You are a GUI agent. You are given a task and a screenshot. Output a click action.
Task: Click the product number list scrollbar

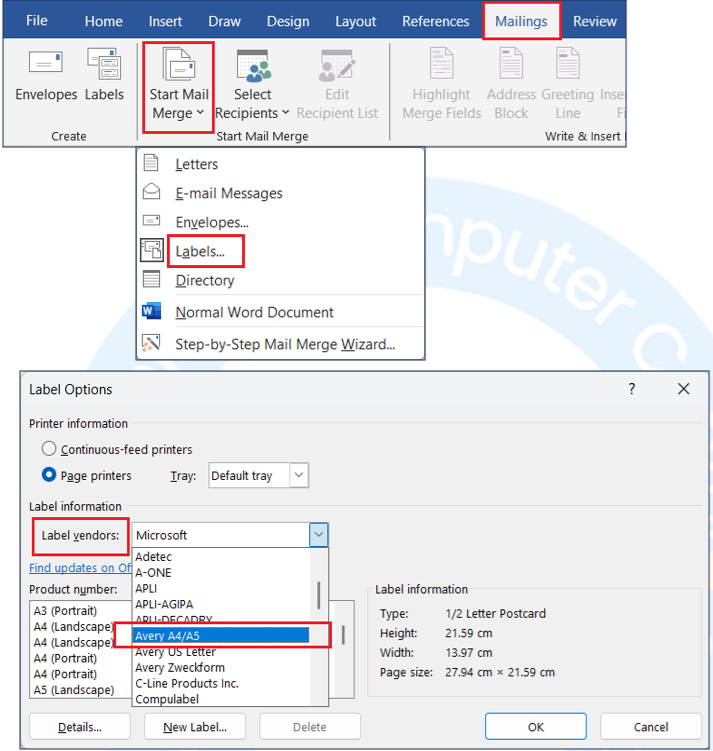pyautogui.click(x=343, y=635)
